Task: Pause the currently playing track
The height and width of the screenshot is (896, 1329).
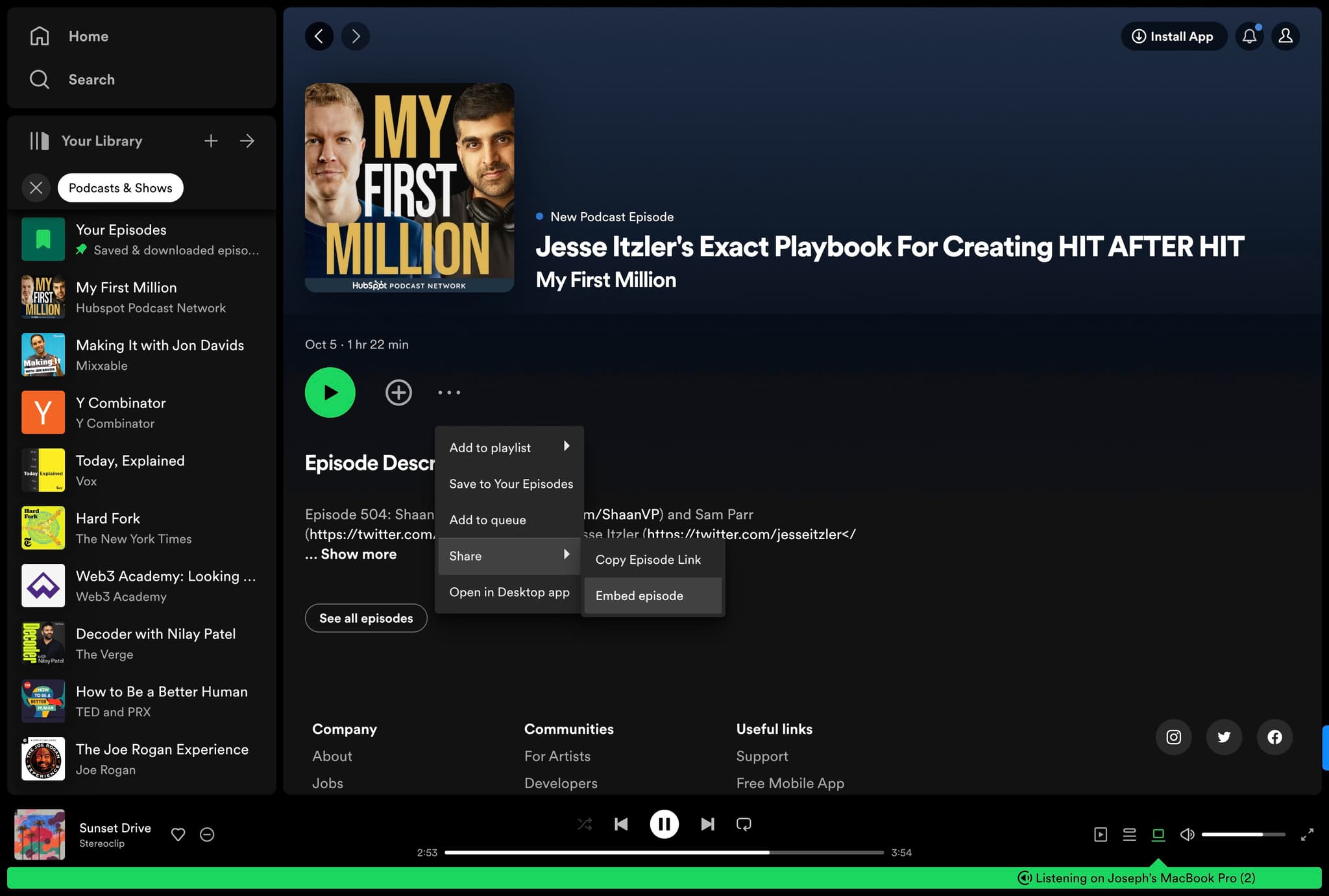Action: [x=664, y=823]
